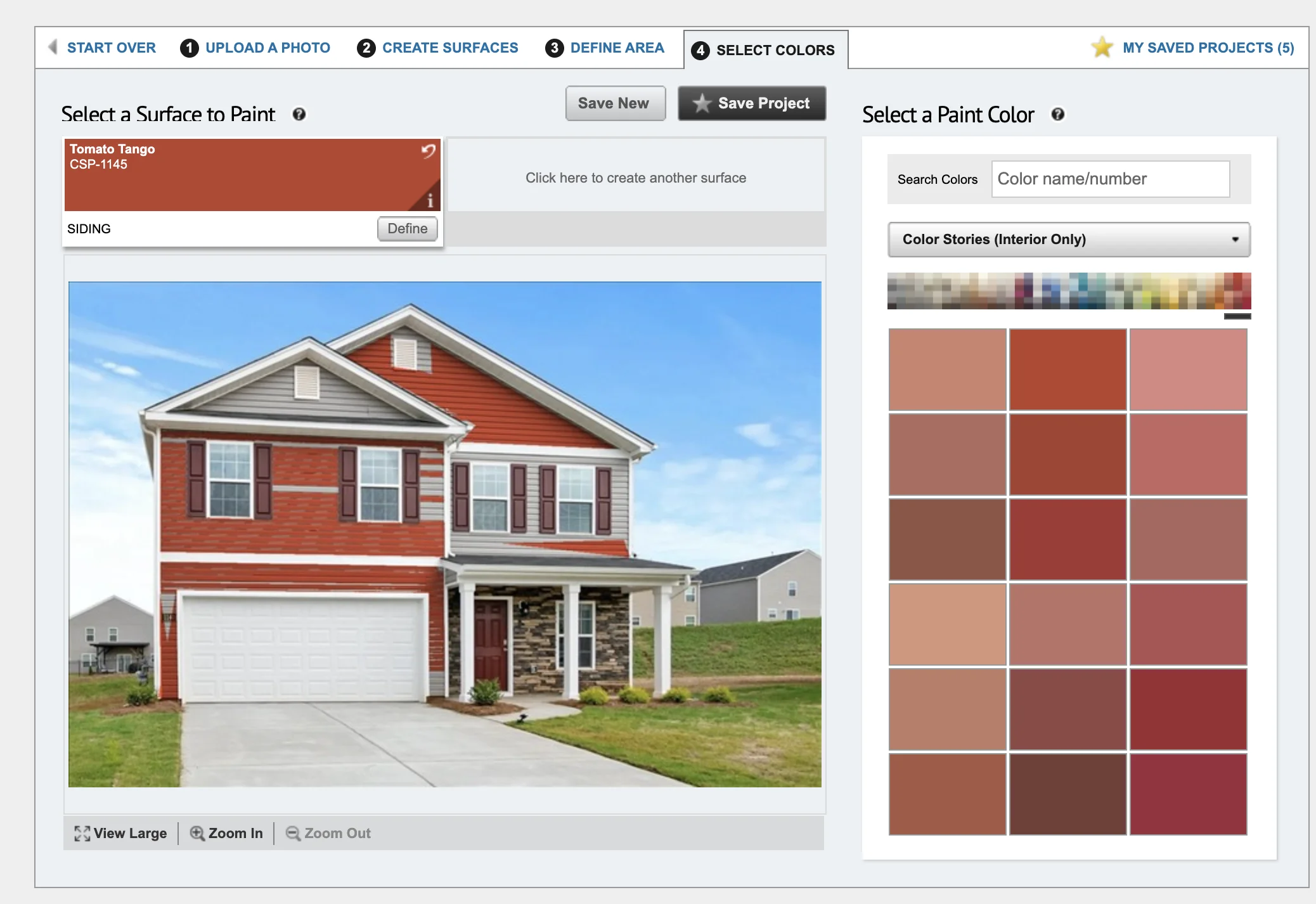1316x904 pixels.
Task: Click the View Large expand icon
Action: pyautogui.click(x=82, y=833)
